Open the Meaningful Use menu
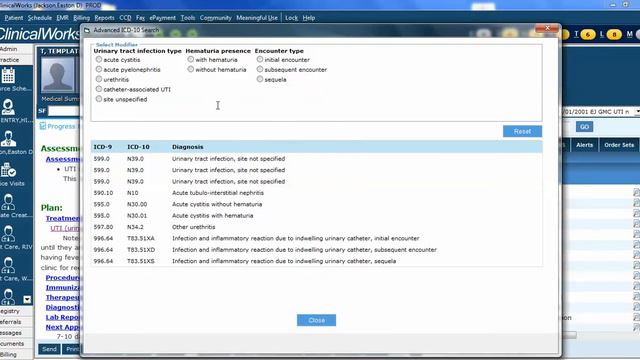Screen dimensions: 640x360 tap(257, 18)
